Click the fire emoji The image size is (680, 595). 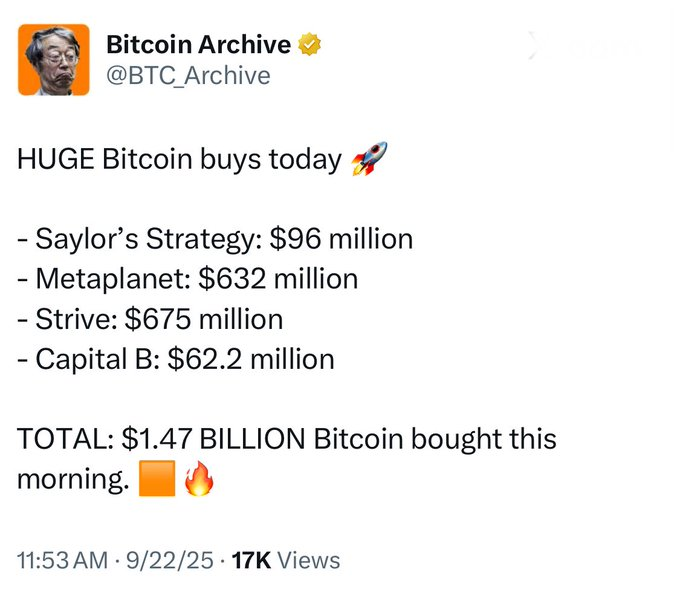(199, 478)
